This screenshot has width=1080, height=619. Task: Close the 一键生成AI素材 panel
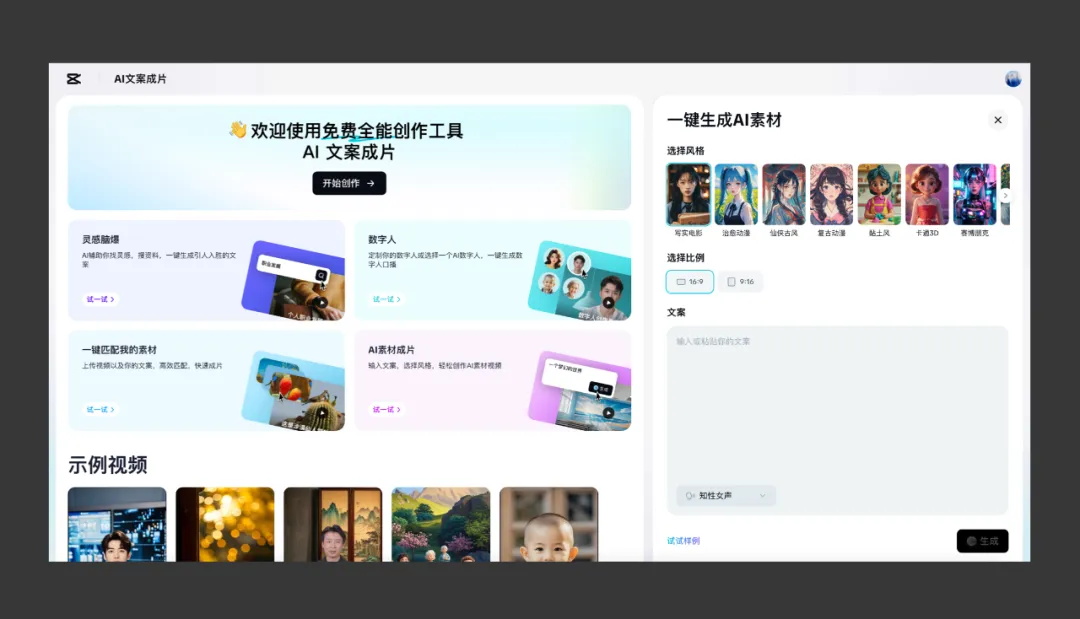coord(997,119)
